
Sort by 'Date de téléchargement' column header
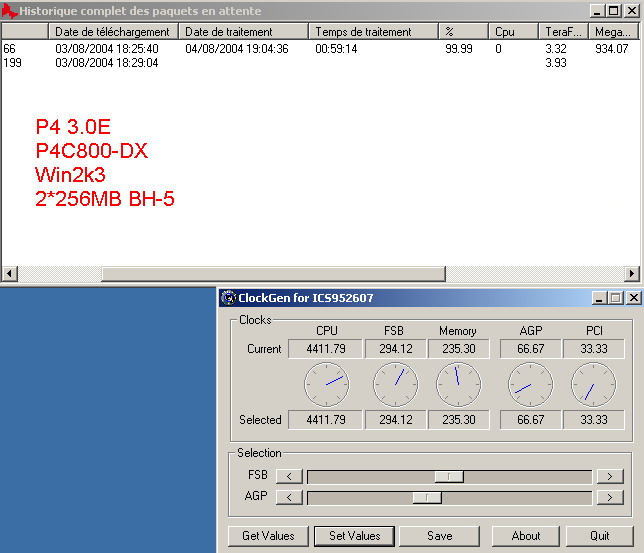click(x=113, y=32)
